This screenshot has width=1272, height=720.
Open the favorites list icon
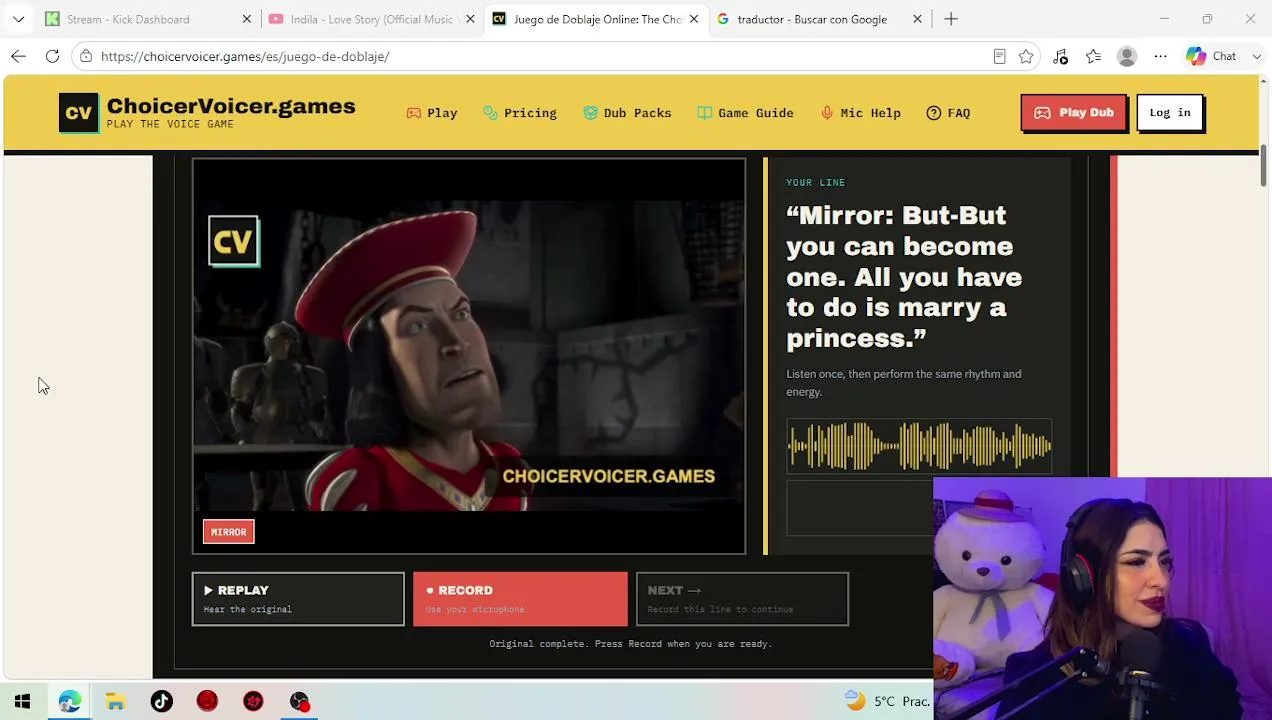(x=1093, y=56)
